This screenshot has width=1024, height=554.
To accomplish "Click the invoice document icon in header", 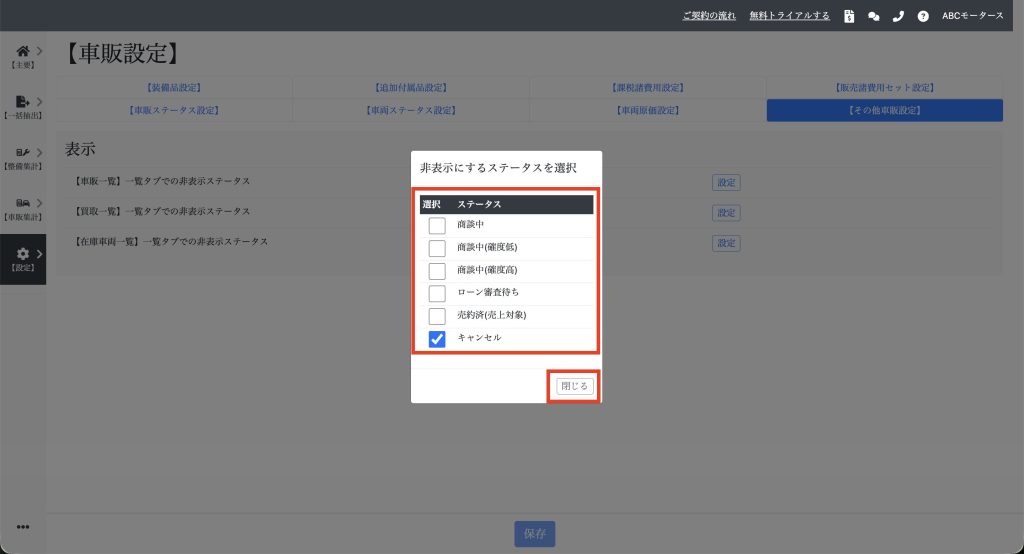I will (x=849, y=16).
